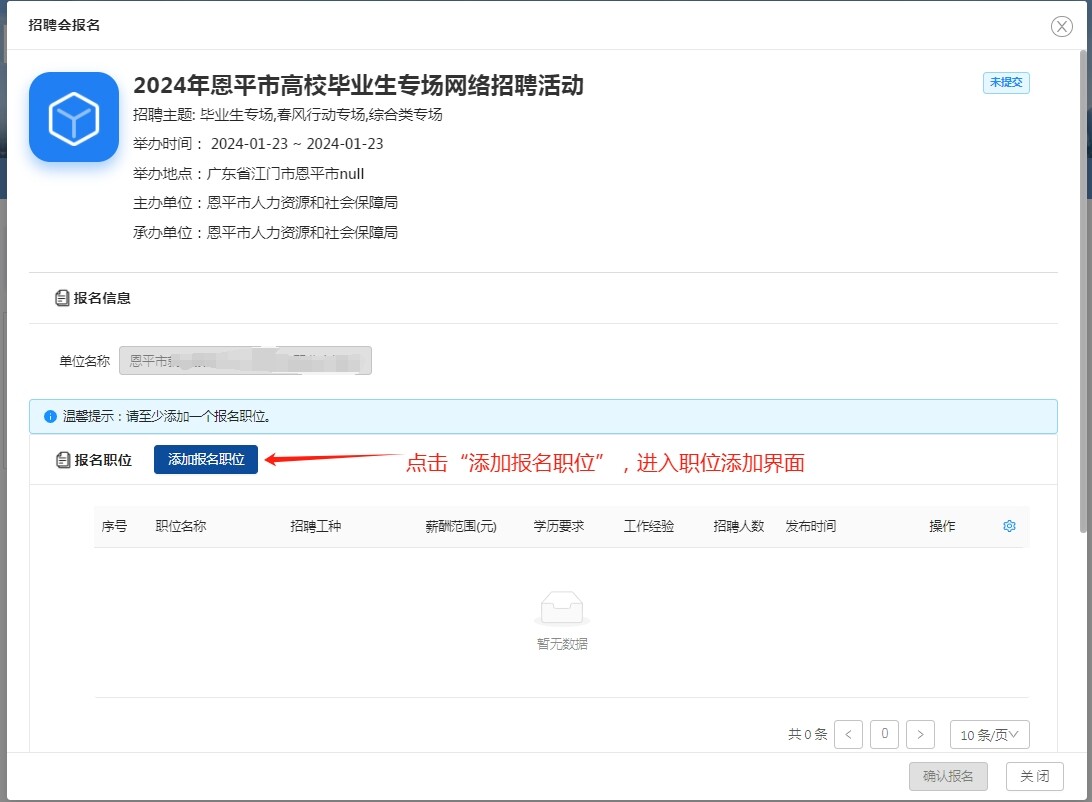
Task: Click the blue cube job fair logo
Action: [x=74, y=117]
